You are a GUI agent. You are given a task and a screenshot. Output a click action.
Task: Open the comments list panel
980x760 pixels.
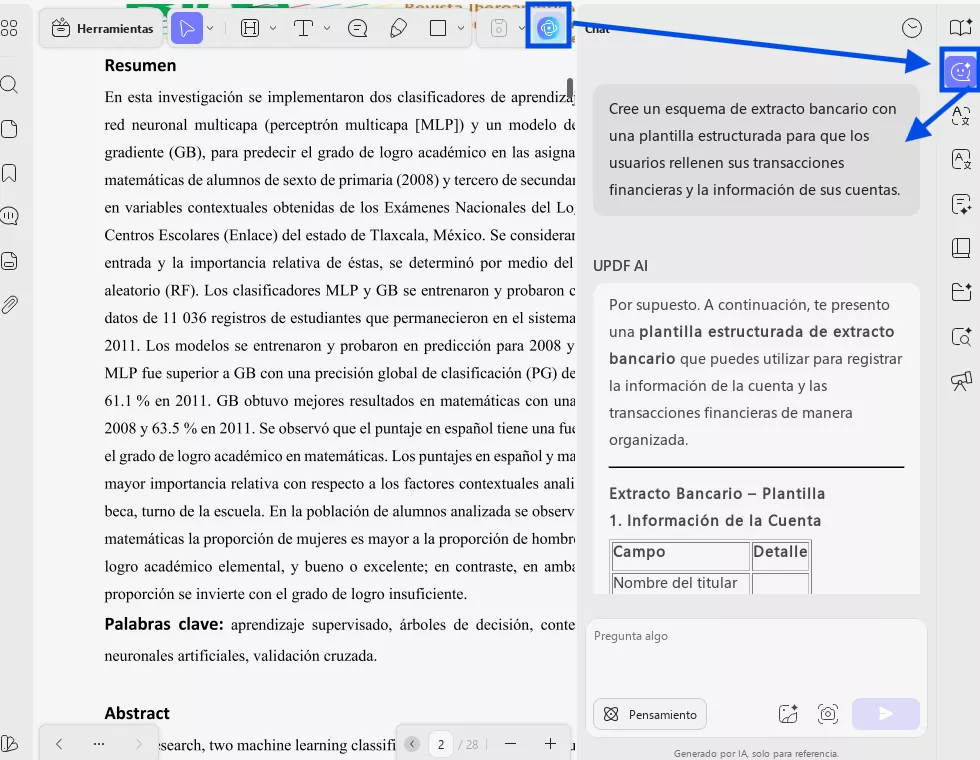click(9, 216)
